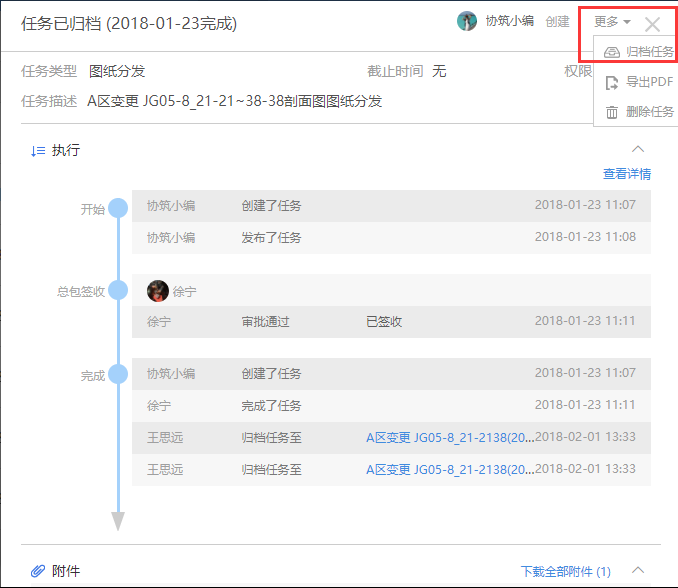Open the 更多 dropdown menu
Viewport: 678px width, 588px height.
tap(611, 22)
